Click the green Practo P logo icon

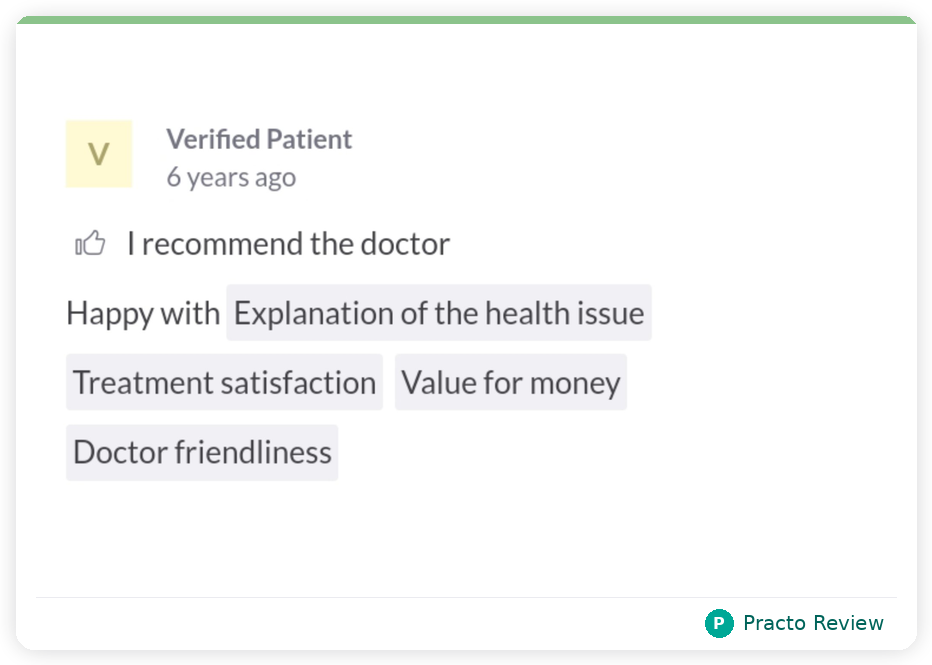pyautogui.click(x=719, y=623)
